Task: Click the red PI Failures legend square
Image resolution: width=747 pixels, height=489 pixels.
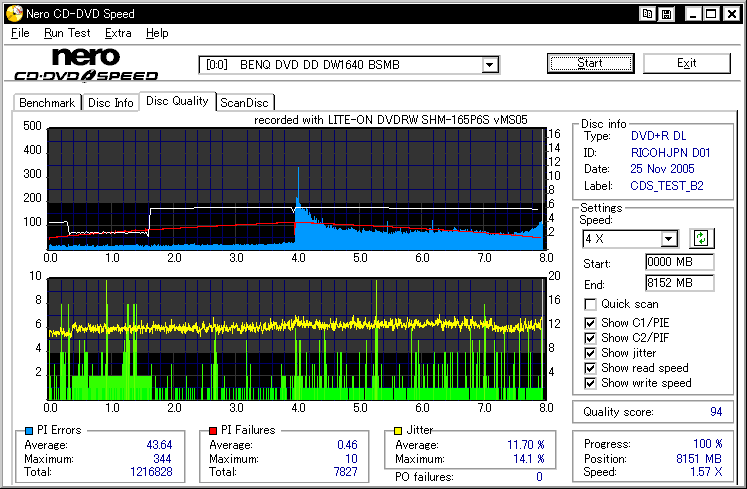Action: (x=213, y=430)
